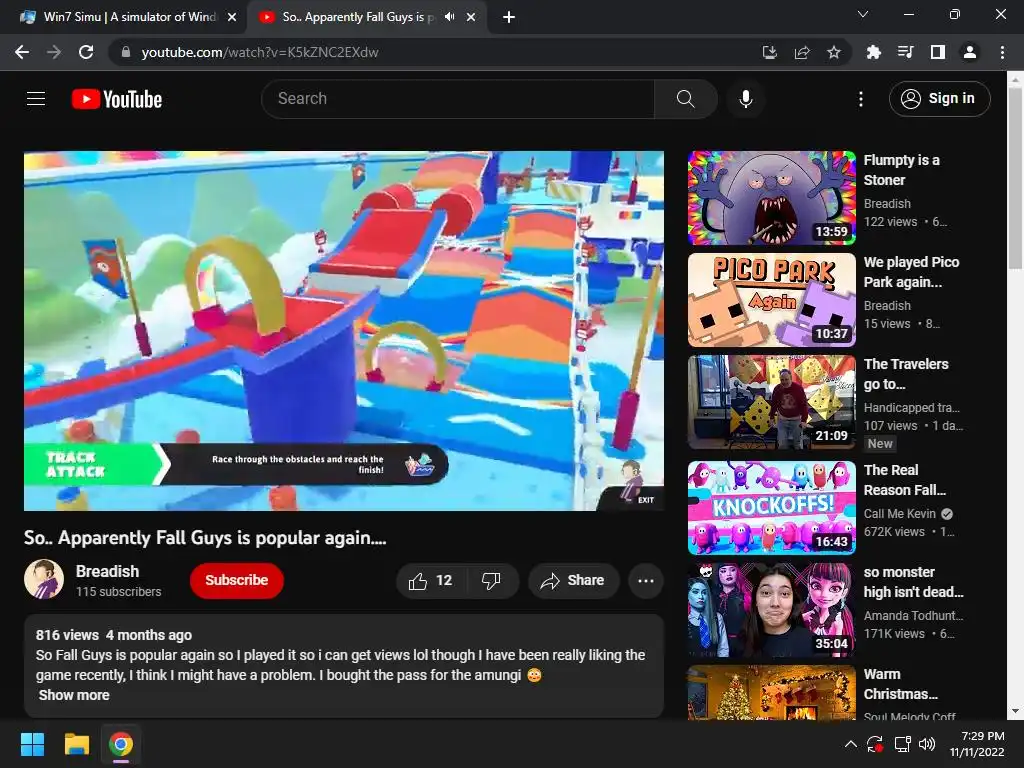The image size is (1024, 768).
Task: Open Windows Start menu
Action: click(x=32, y=744)
